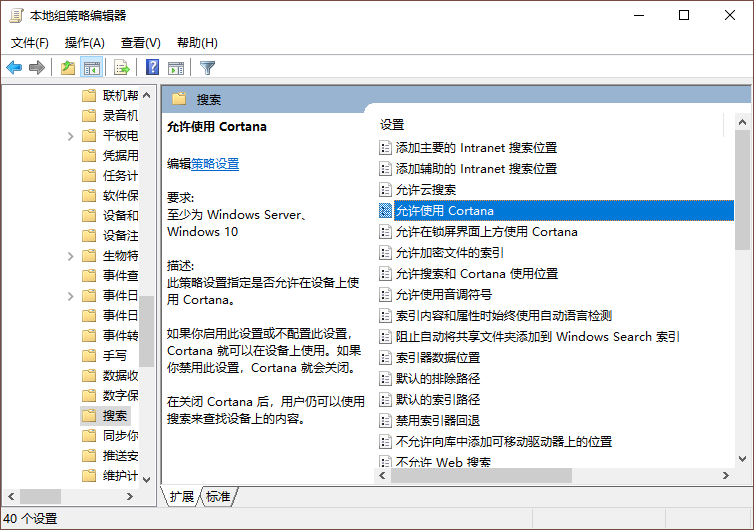This screenshot has width=754, height=530.
Task: Click the Export List toolbar icon
Action: coord(122,68)
